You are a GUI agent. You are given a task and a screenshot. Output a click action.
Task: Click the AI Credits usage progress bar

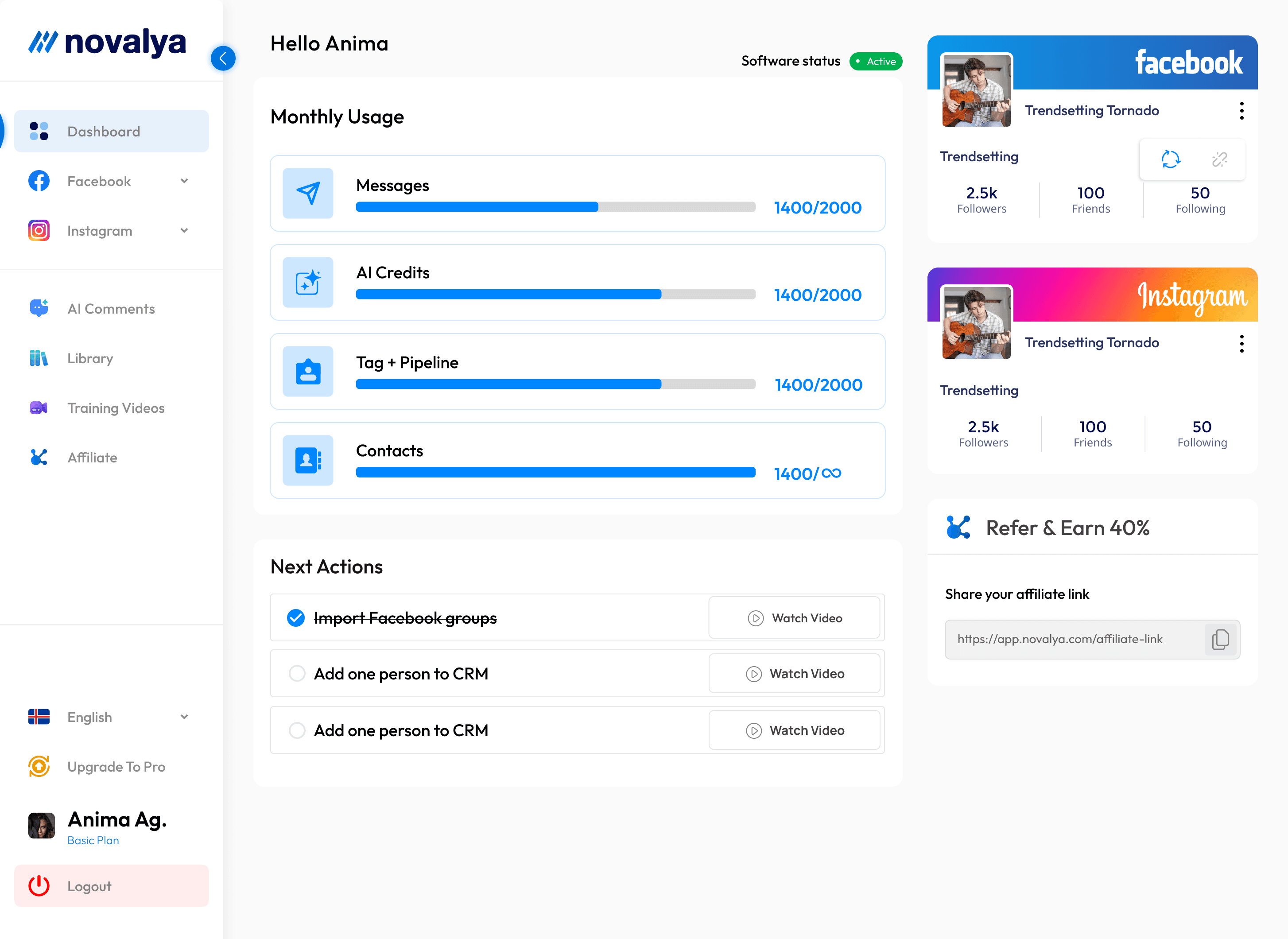click(x=555, y=295)
